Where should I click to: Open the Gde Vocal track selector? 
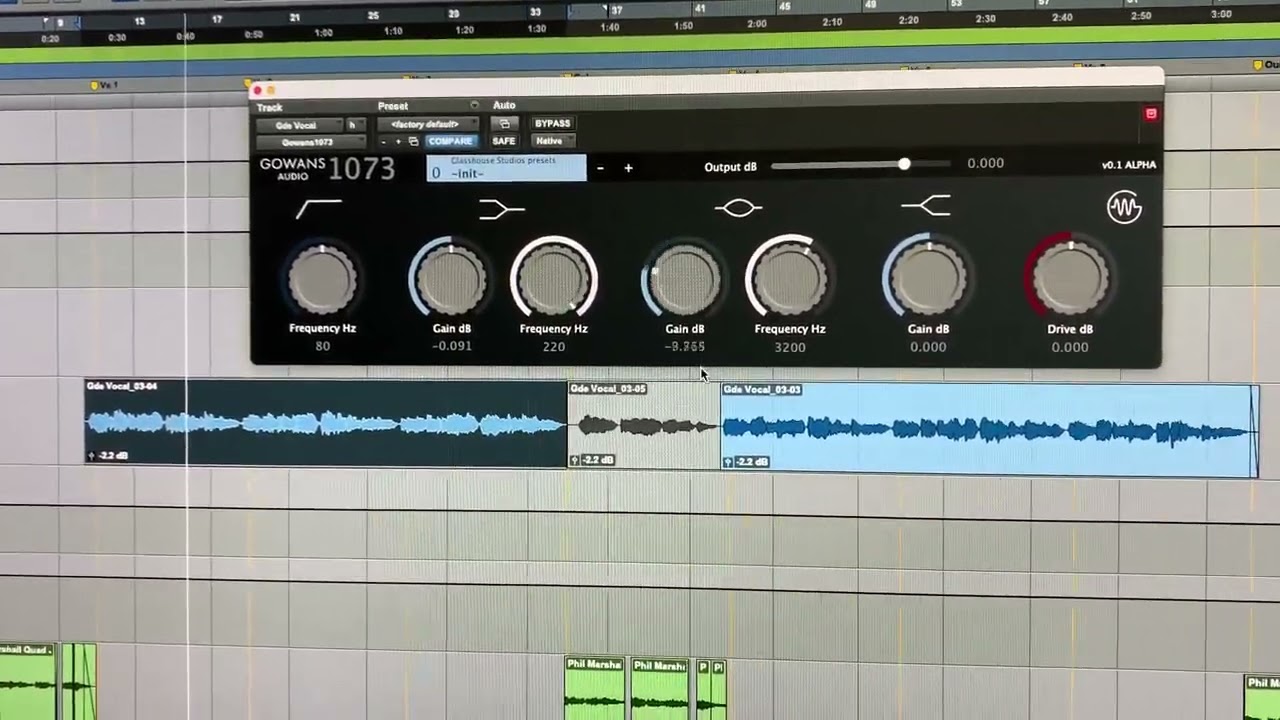pos(298,125)
